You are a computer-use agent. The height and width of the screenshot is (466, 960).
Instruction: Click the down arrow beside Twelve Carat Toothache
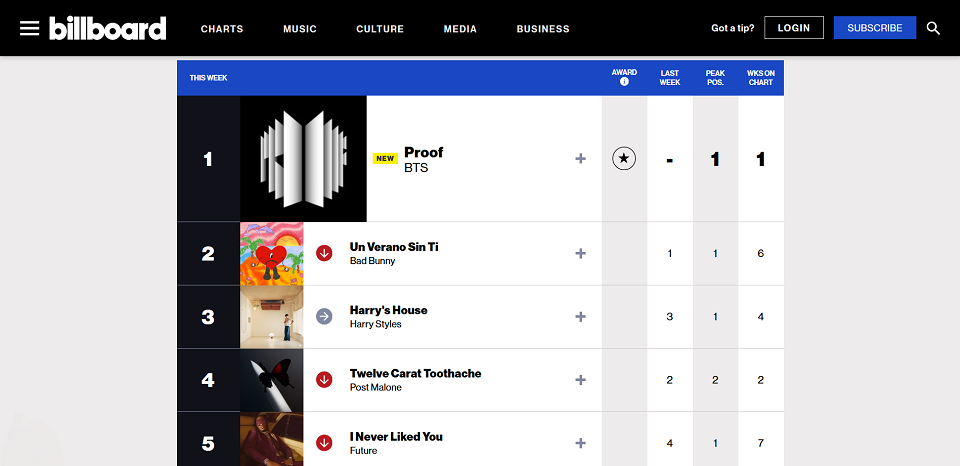[324, 379]
